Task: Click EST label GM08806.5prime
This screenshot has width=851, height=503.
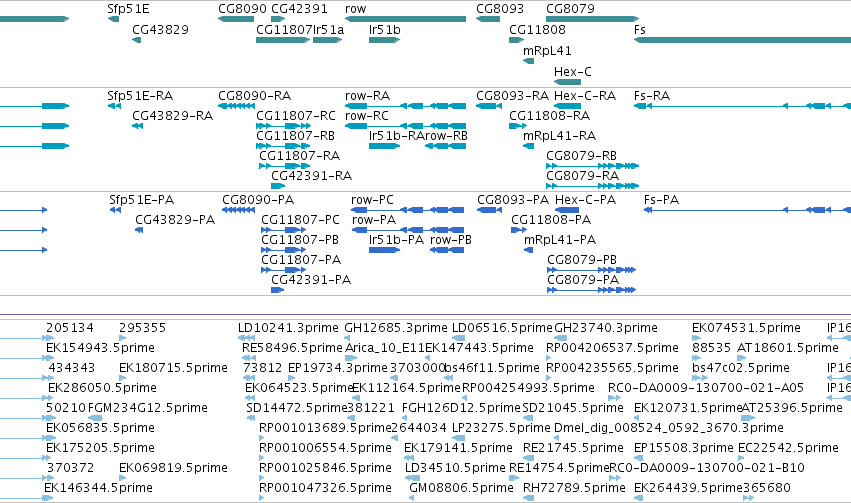Action: tap(461, 488)
